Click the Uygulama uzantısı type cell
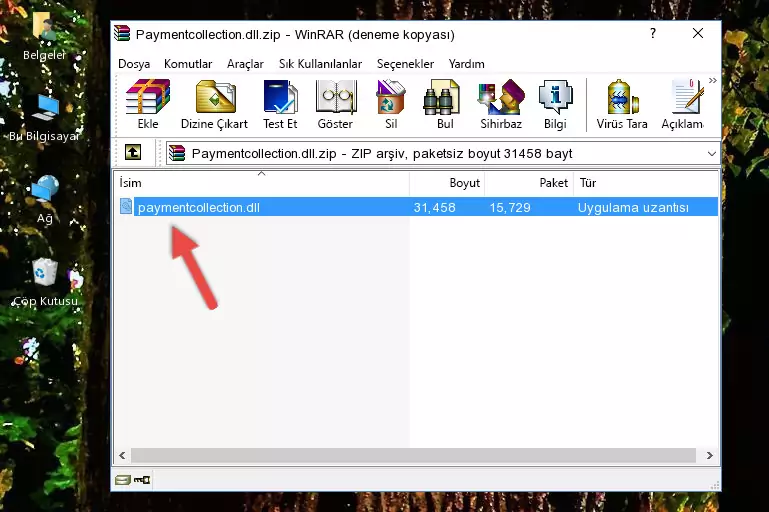769x512 pixels. (633, 207)
